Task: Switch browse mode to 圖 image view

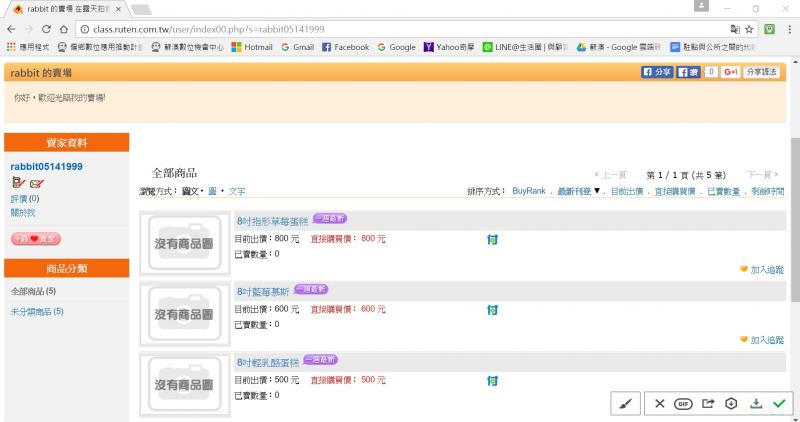Action: click(212, 191)
